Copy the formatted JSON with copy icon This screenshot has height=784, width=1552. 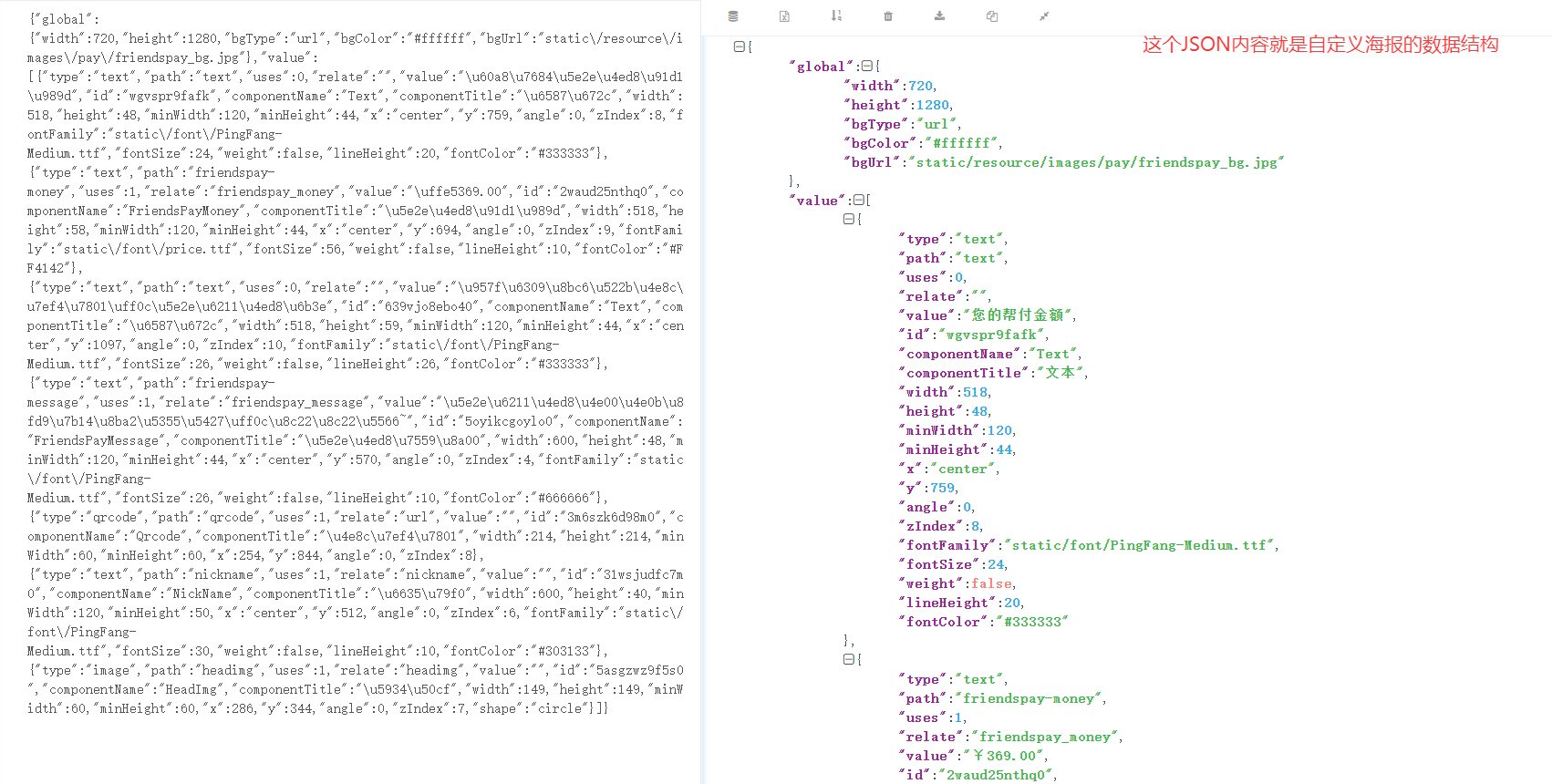992,16
